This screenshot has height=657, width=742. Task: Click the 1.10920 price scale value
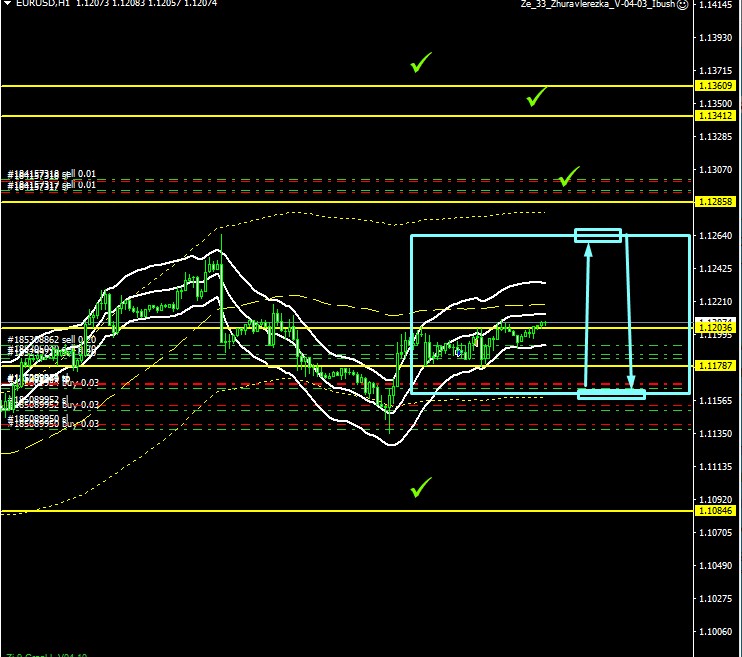(716, 500)
